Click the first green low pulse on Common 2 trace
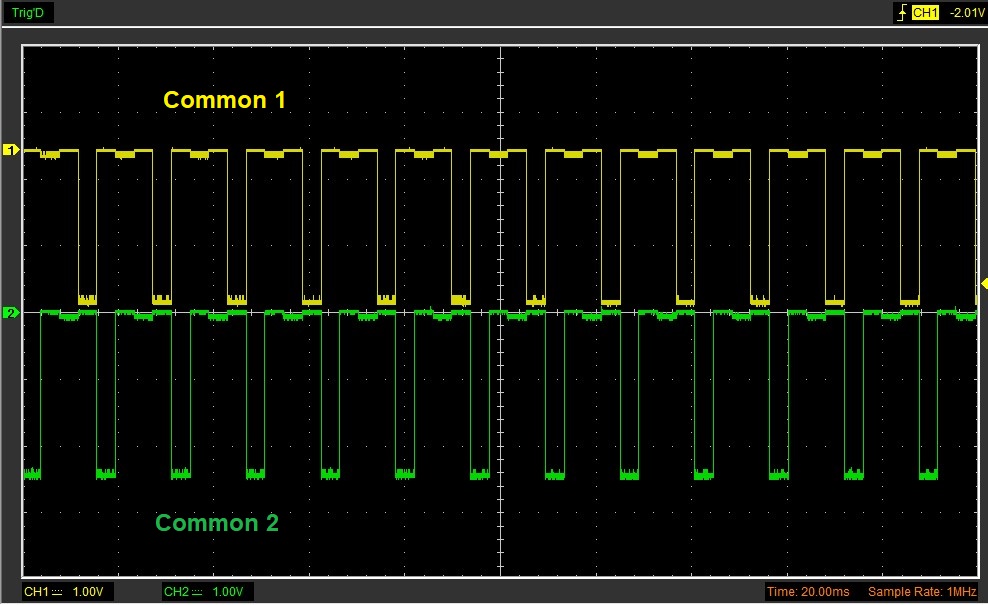988x605 pixels. (31, 473)
